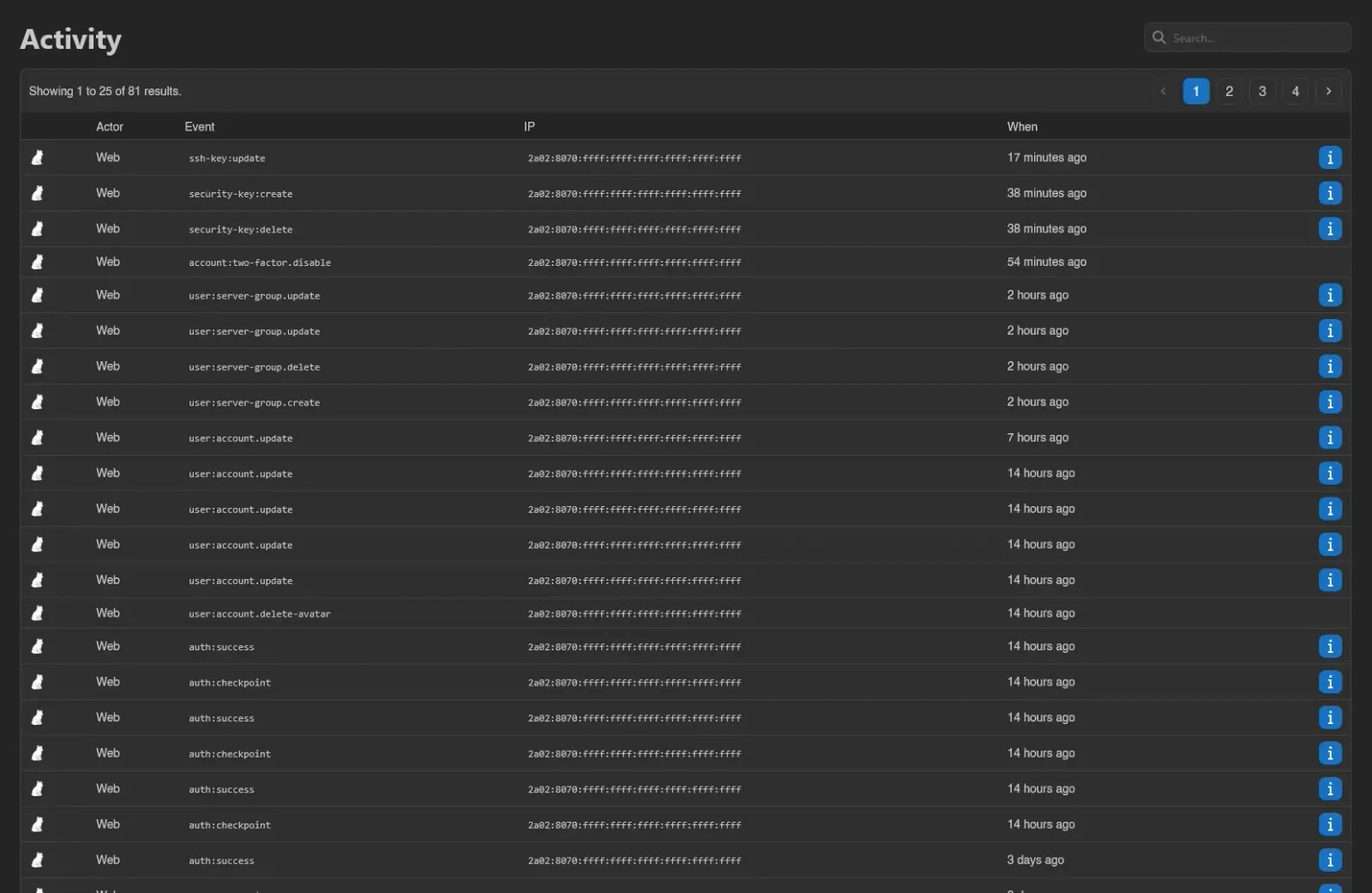Click the security-key:create event name
The width and height of the screenshot is (1372, 893).
click(241, 194)
